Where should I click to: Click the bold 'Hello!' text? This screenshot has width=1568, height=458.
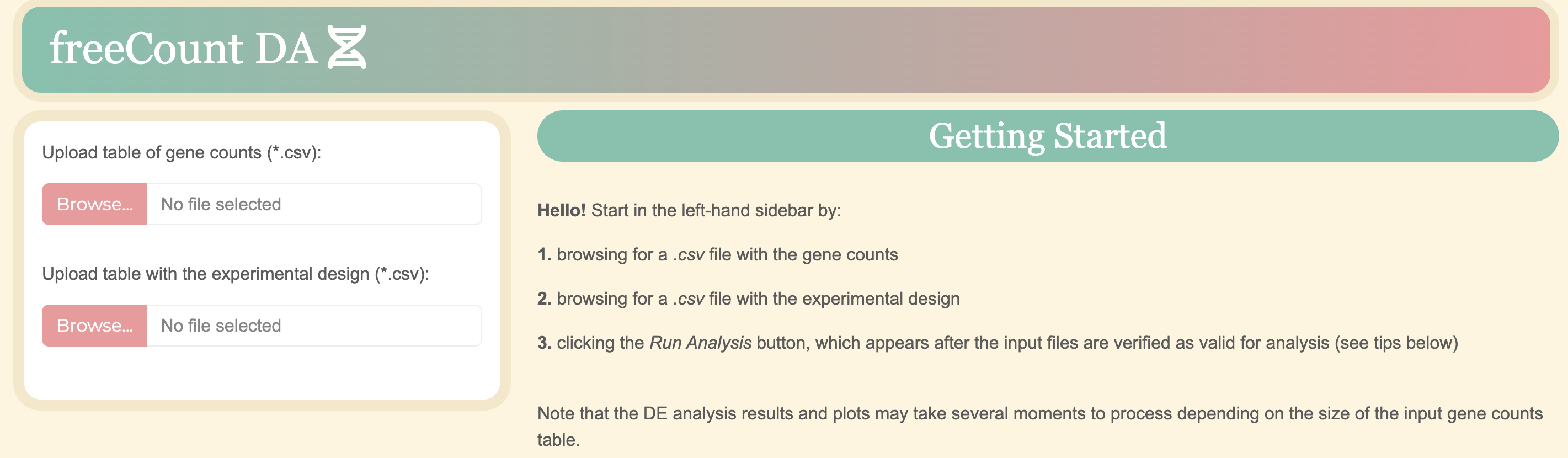[x=561, y=211]
